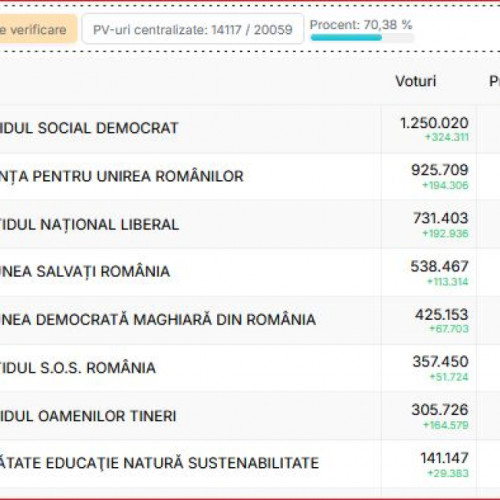Click vote count 141.147
This screenshot has height=500, width=500.
pos(445,458)
